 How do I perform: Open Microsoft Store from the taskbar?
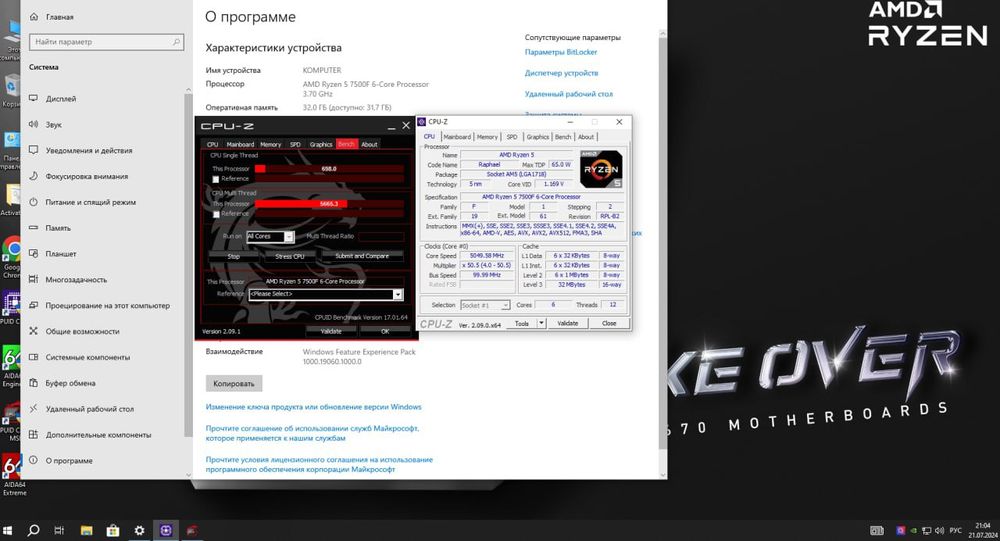click(113, 530)
